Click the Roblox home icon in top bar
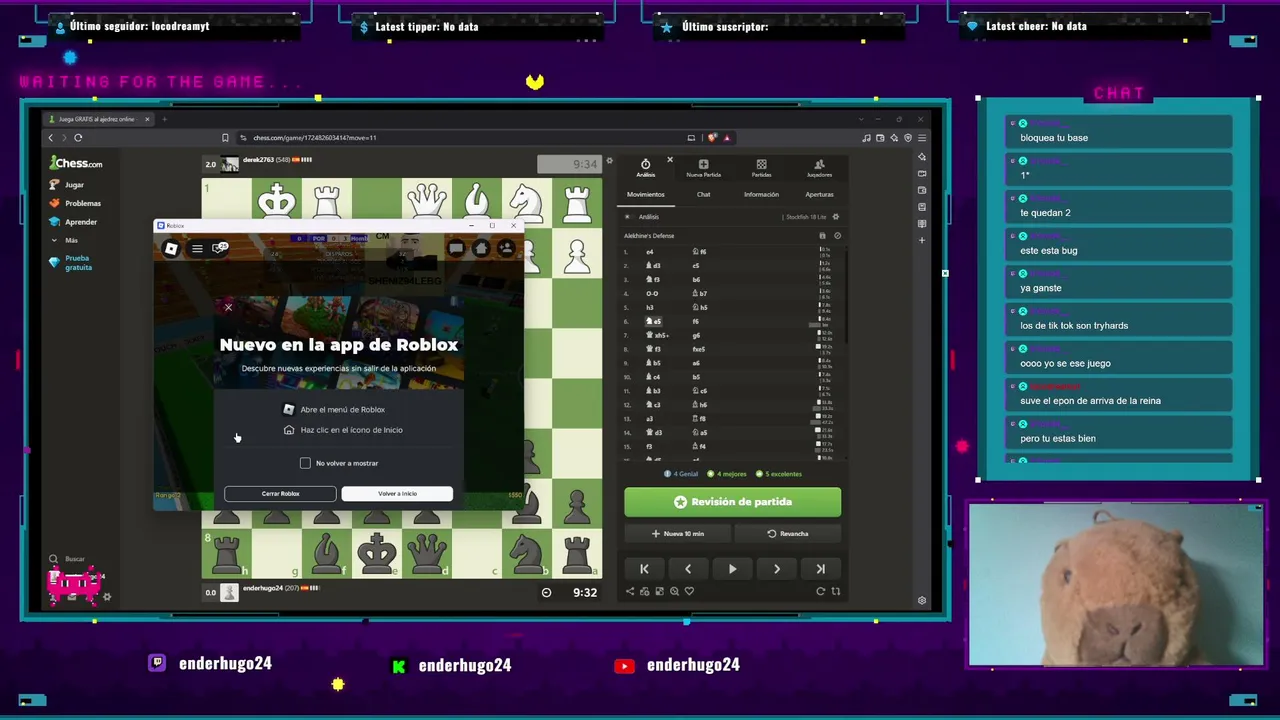Image resolution: width=1280 pixels, height=720 pixels. click(481, 249)
